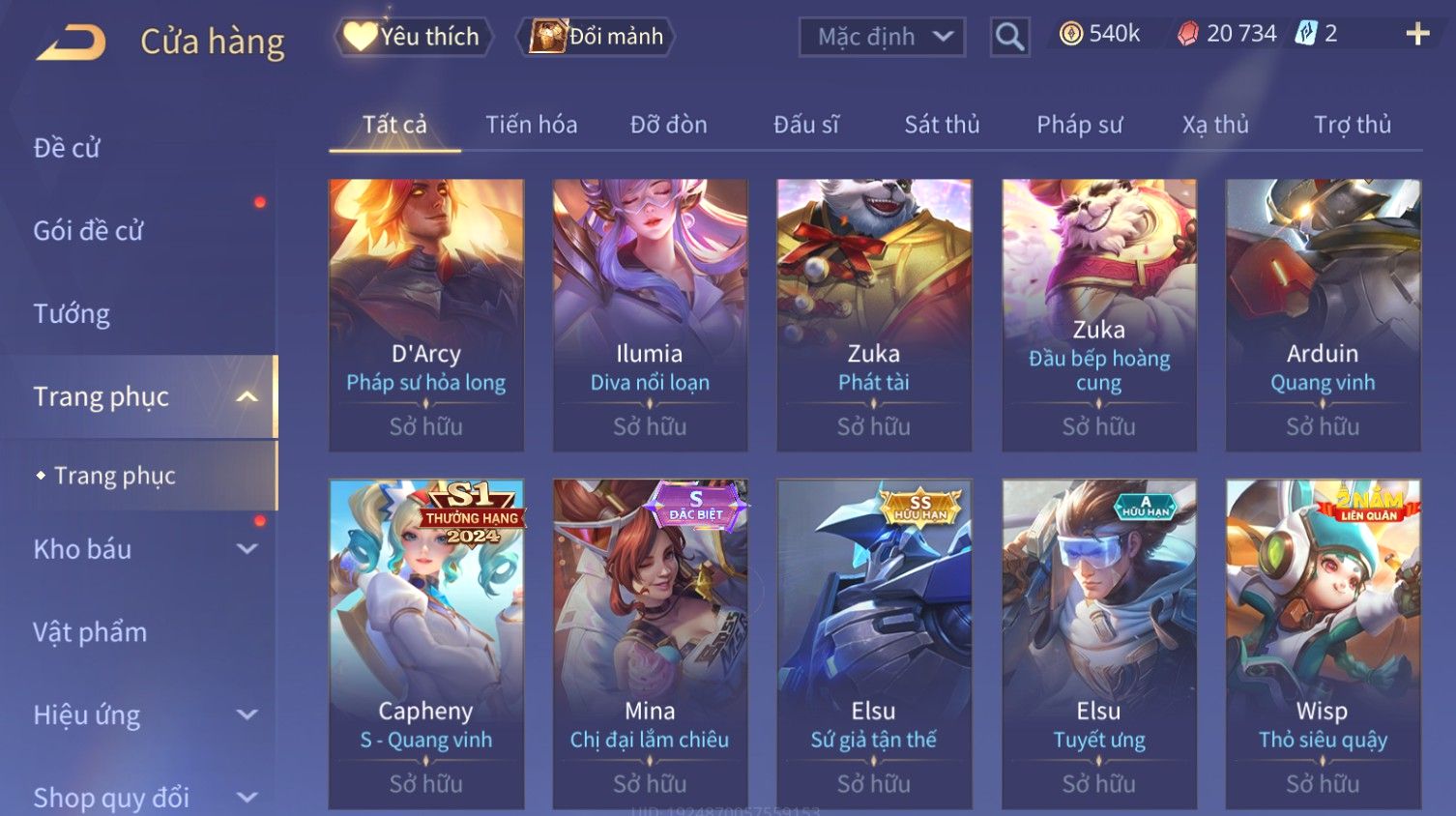Tap the gold coin 540k icon
Screen dimensions: 1456x816
click(1070, 34)
